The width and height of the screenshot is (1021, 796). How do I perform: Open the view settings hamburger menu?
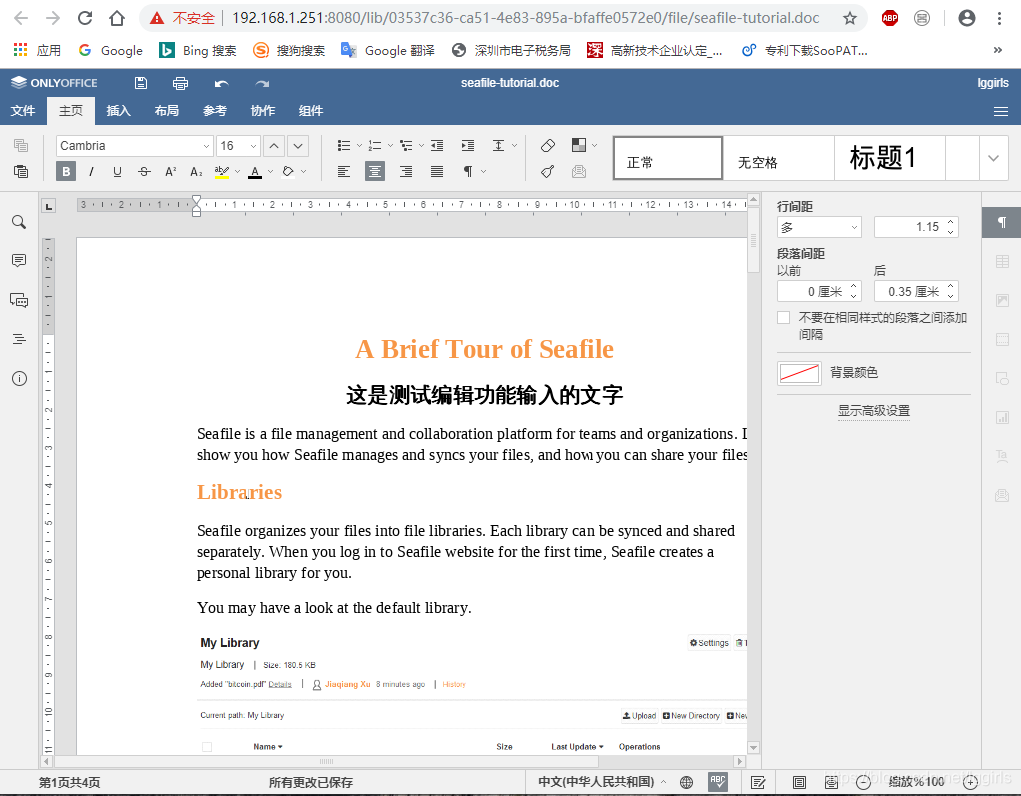click(1001, 111)
